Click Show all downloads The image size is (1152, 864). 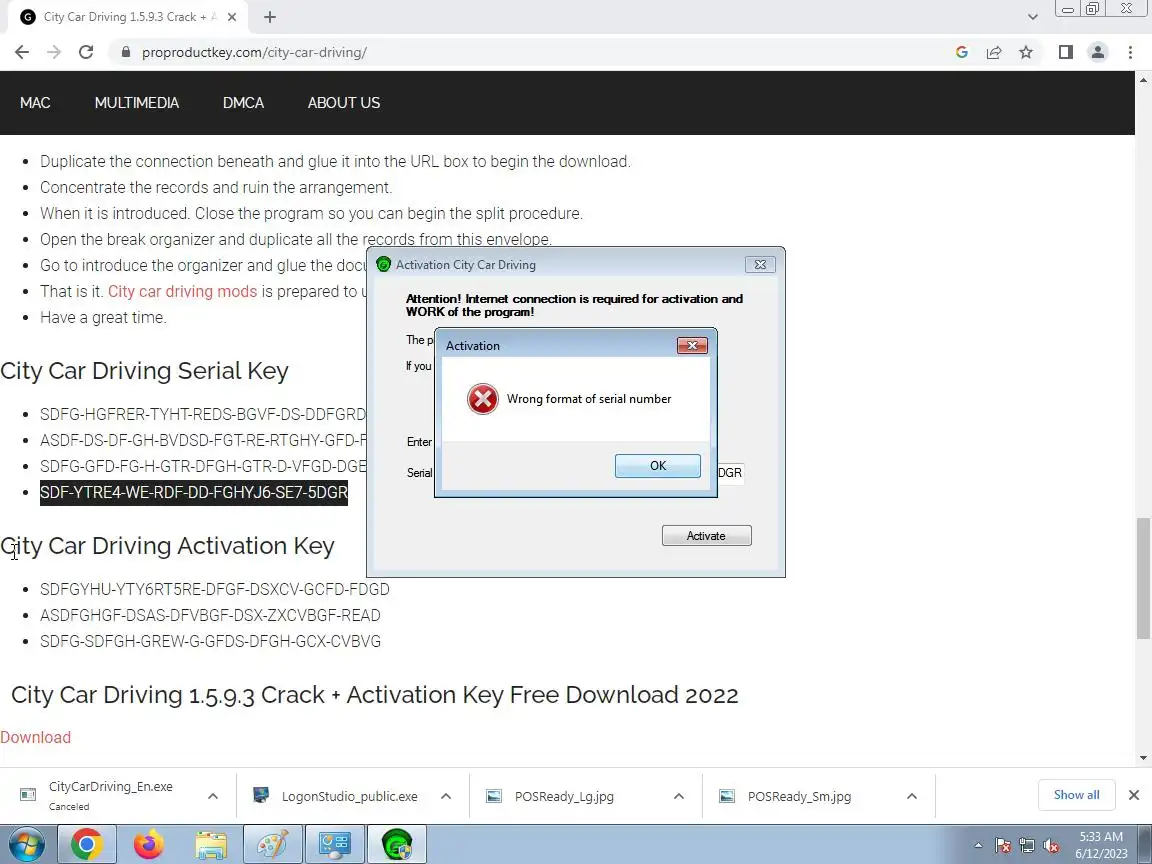click(x=1076, y=795)
